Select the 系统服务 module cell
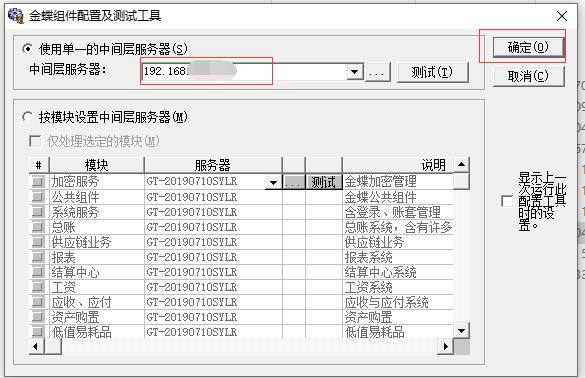 click(x=97, y=212)
